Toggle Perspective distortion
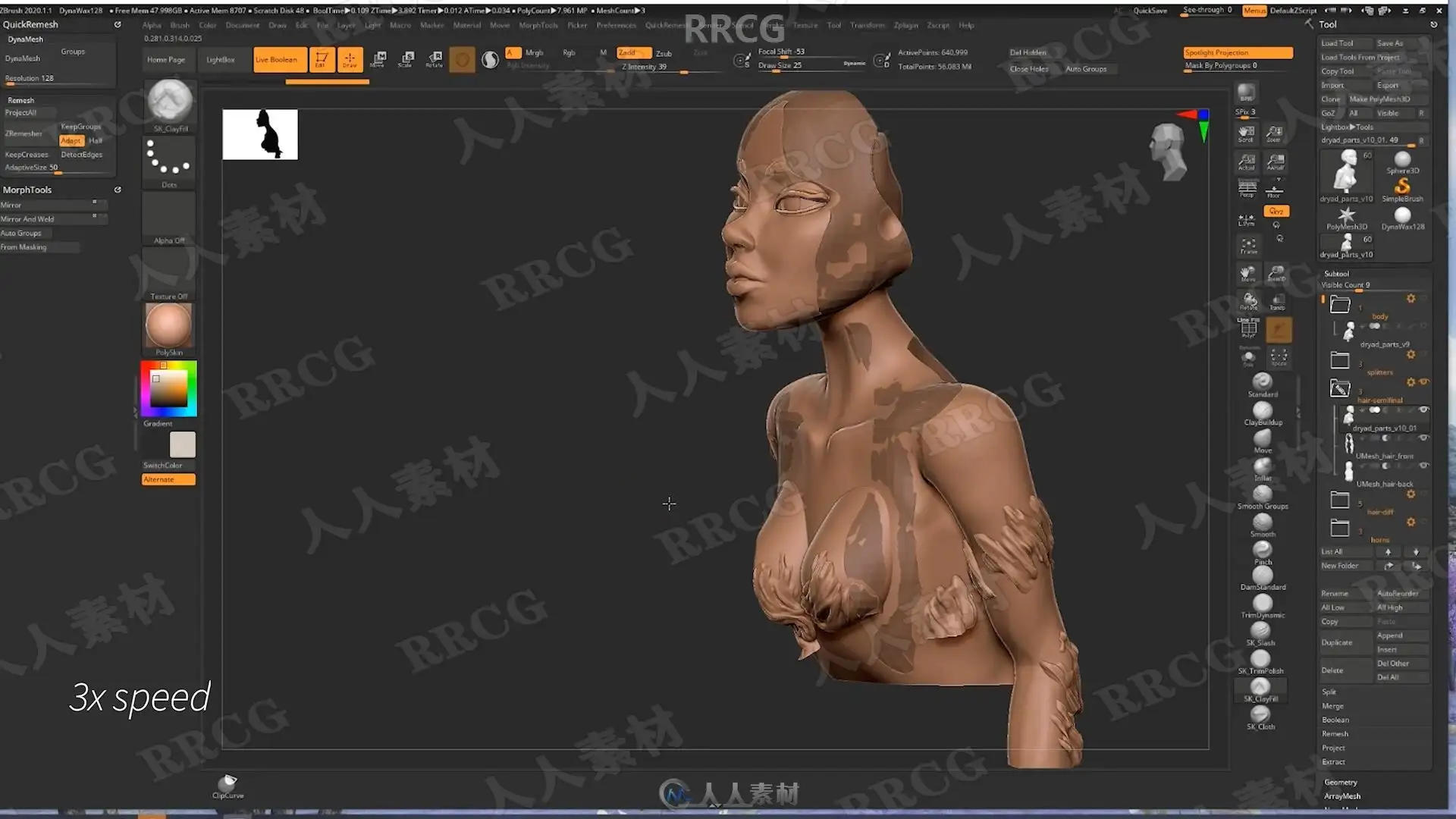Viewport: 1456px width, 819px height. [x=1247, y=188]
